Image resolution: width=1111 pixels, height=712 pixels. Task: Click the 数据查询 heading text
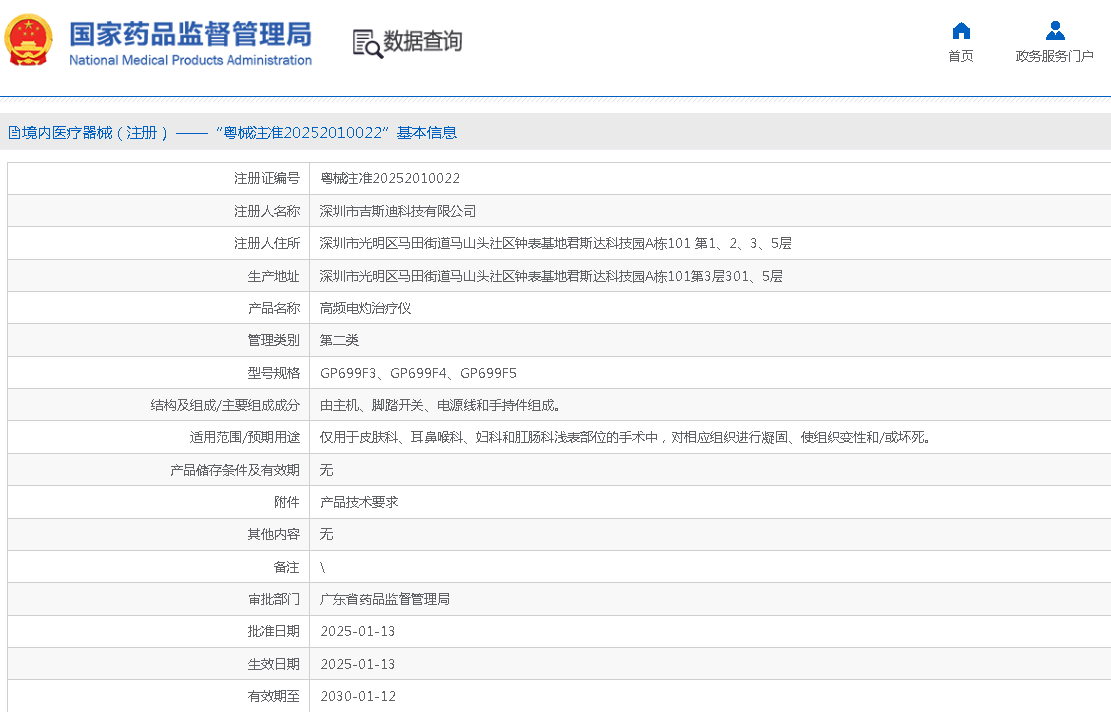point(423,42)
